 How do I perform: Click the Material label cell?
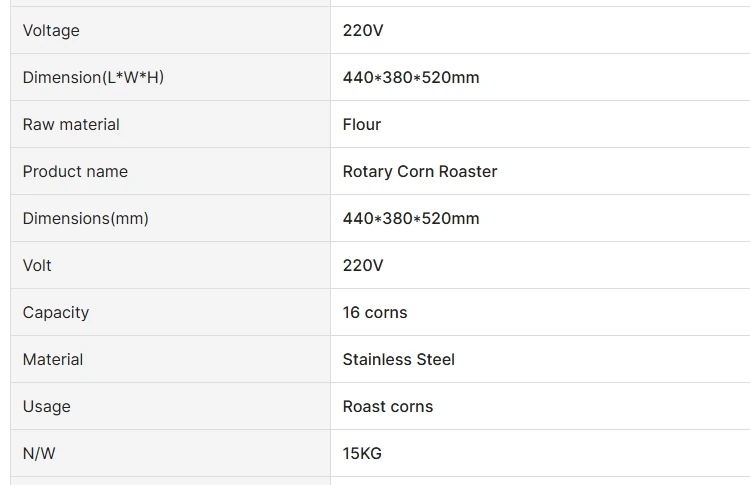pos(53,359)
